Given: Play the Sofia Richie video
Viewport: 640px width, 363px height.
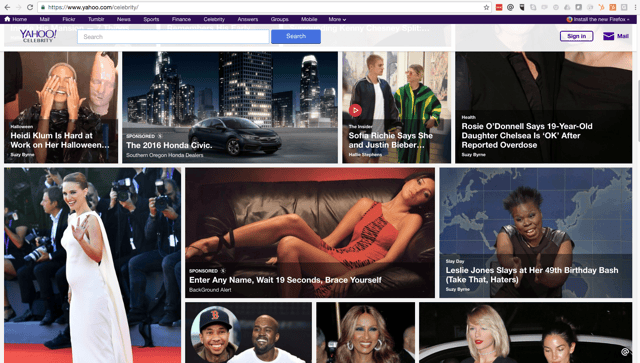Looking at the screenshot, I should [x=355, y=110].
